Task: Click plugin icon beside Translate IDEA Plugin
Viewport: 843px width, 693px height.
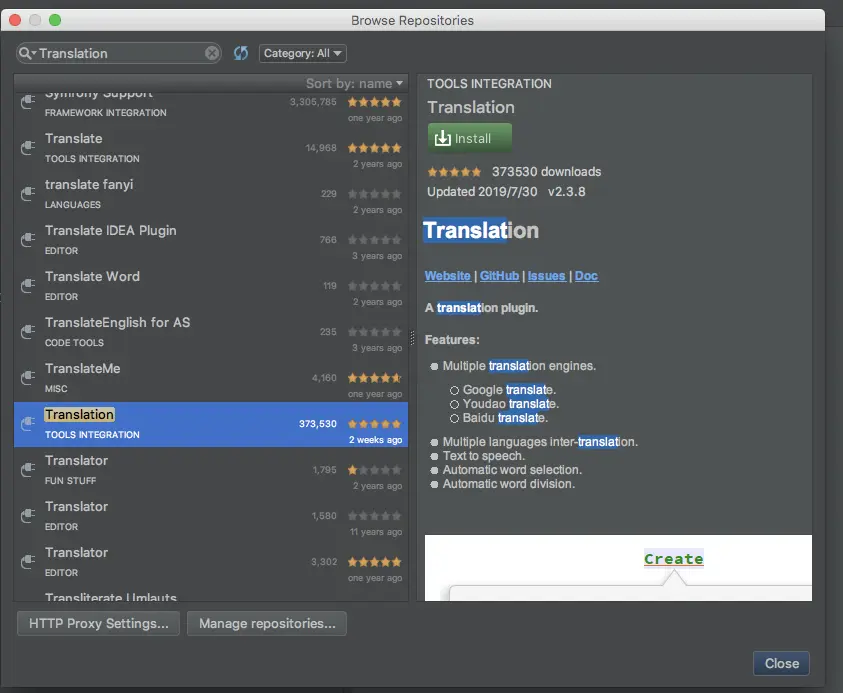Action: (27, 240)
